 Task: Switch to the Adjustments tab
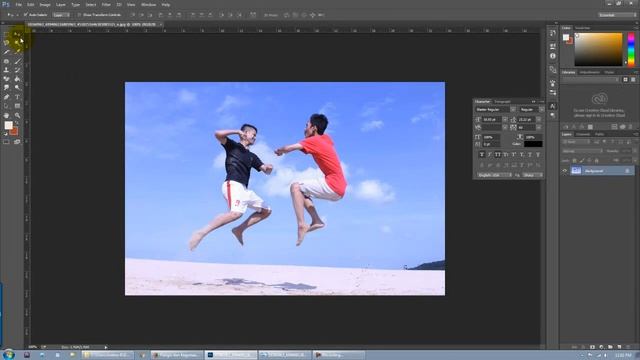(x=589, y=72)
